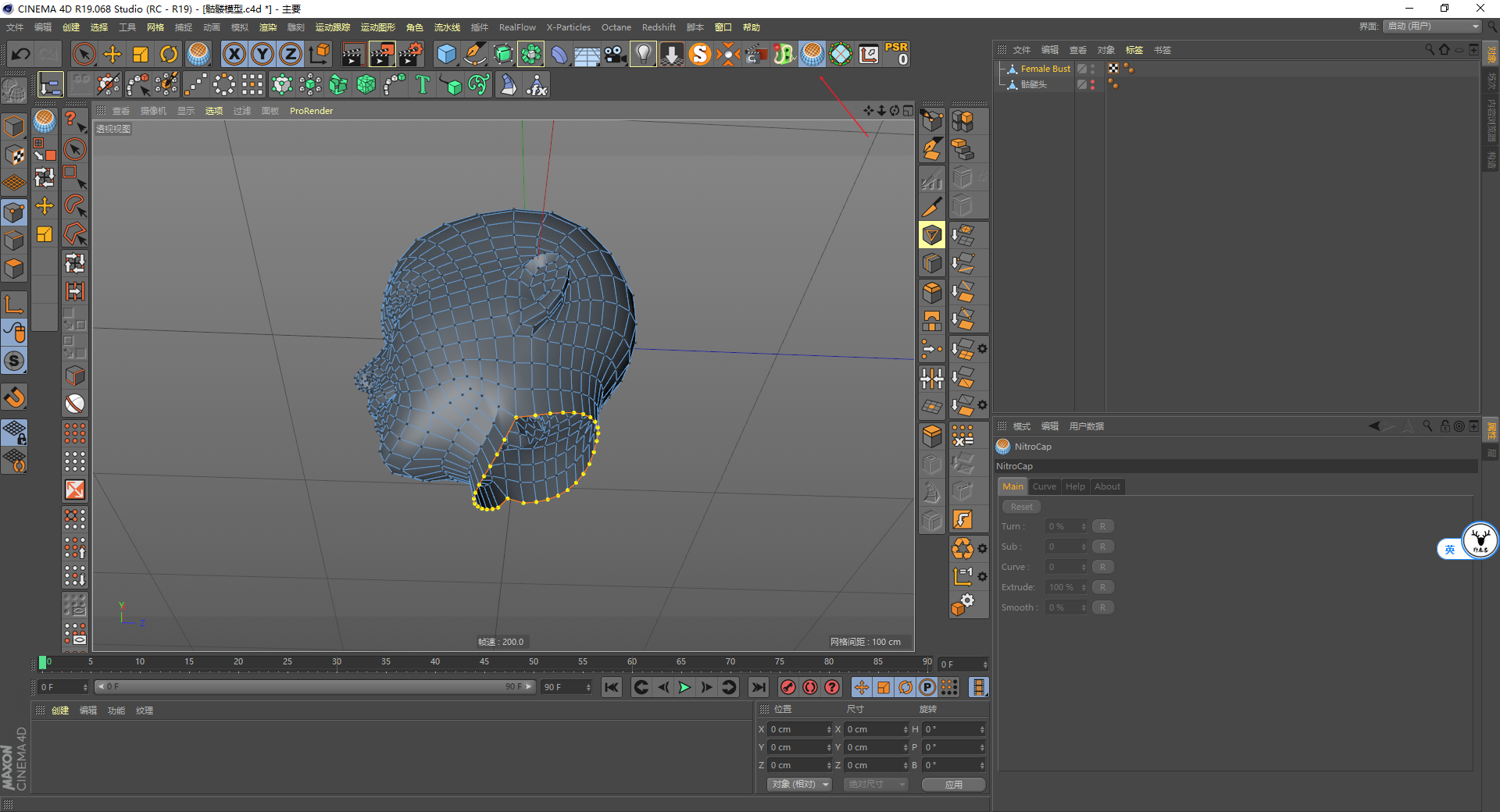Play the animation forward

click(684, 687)
